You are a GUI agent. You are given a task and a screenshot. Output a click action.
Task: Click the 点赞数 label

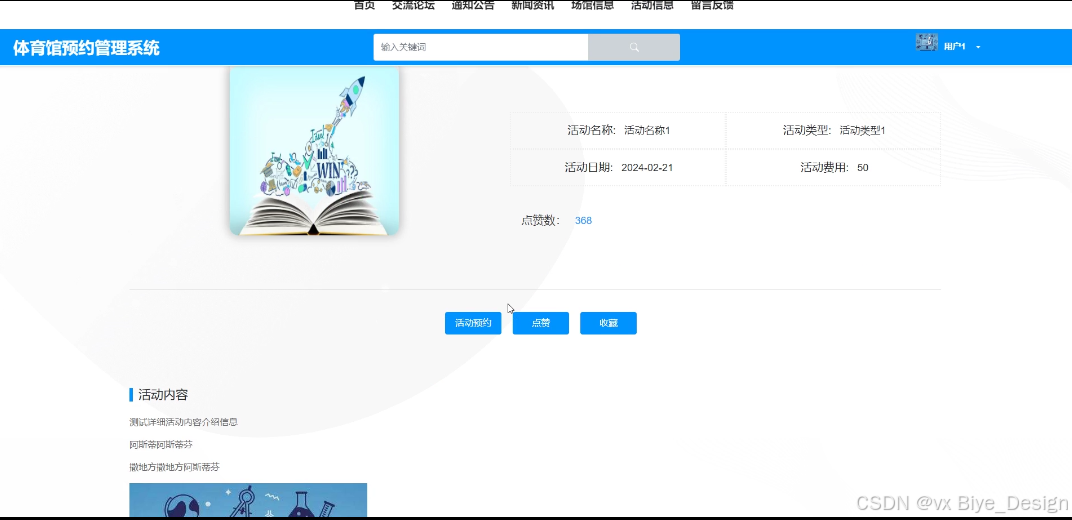pos(541,221)
